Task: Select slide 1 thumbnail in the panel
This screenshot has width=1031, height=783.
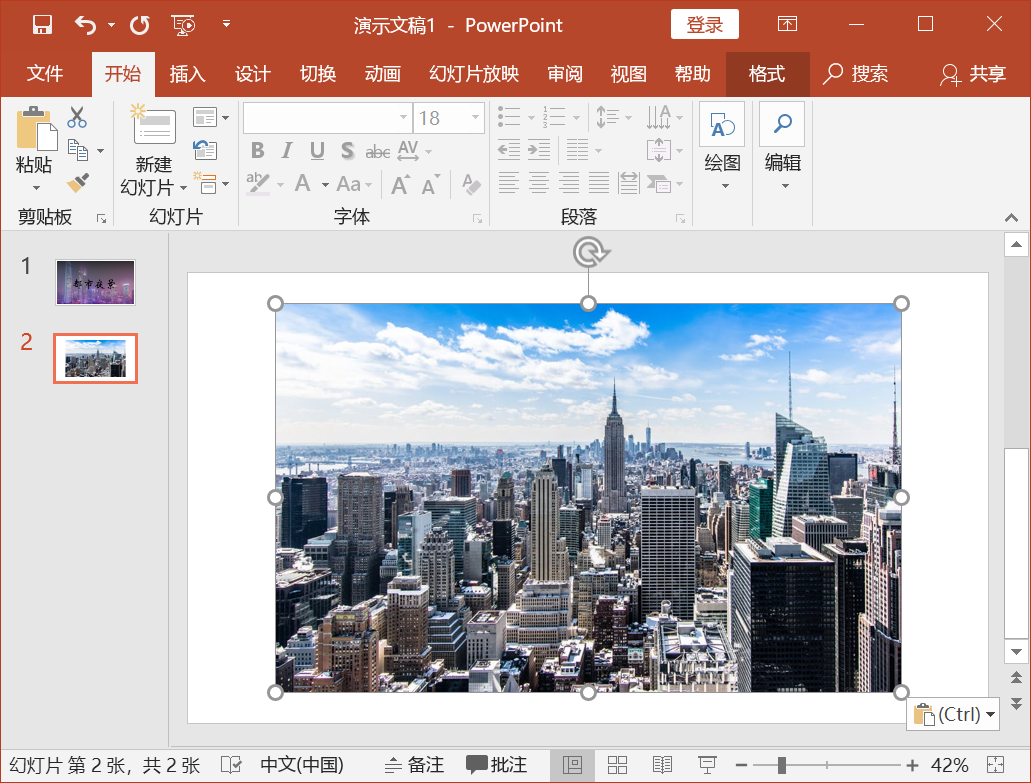Action: (94, 282)
